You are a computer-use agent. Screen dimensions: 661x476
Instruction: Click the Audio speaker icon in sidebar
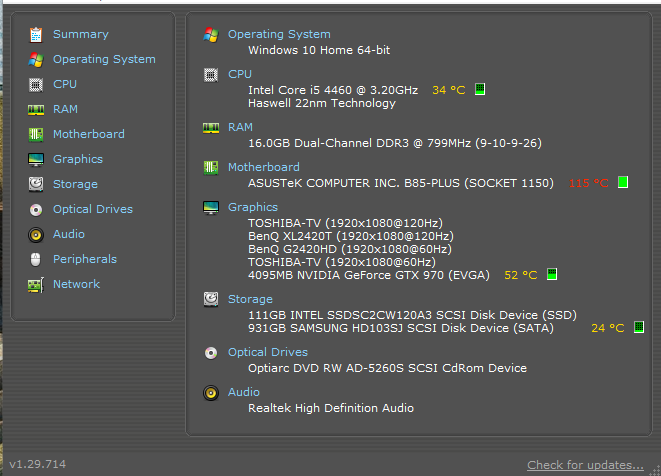coord(36,234)
